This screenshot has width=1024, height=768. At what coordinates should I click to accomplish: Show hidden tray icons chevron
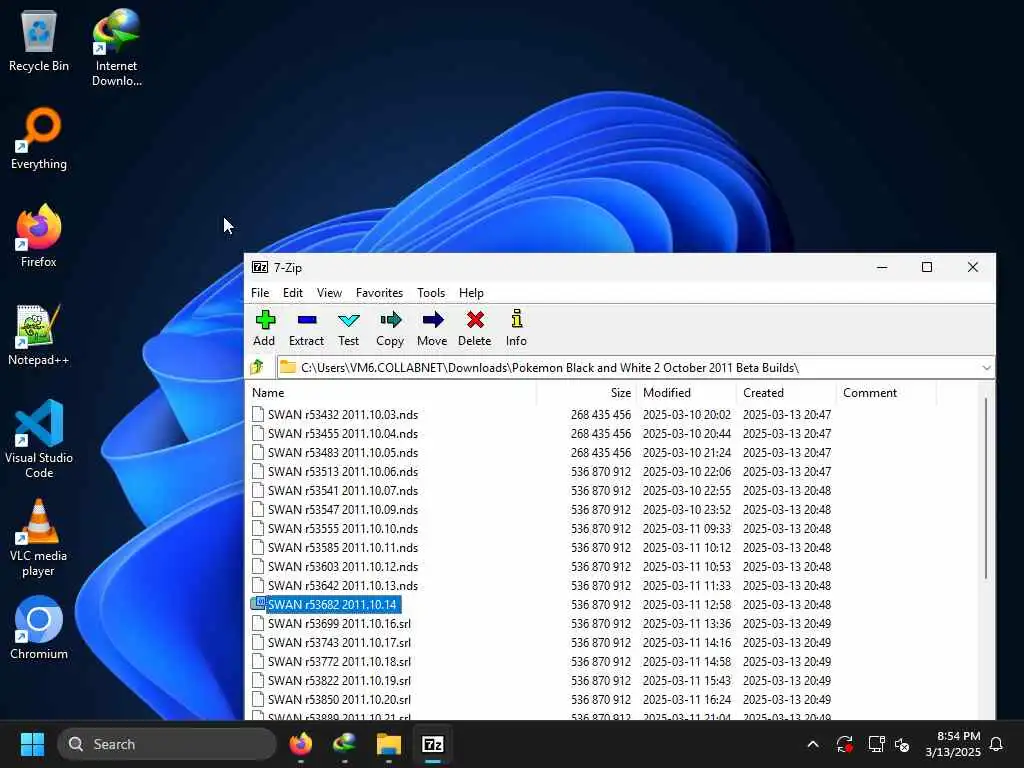pyautogui.click(x=813, y=744)
